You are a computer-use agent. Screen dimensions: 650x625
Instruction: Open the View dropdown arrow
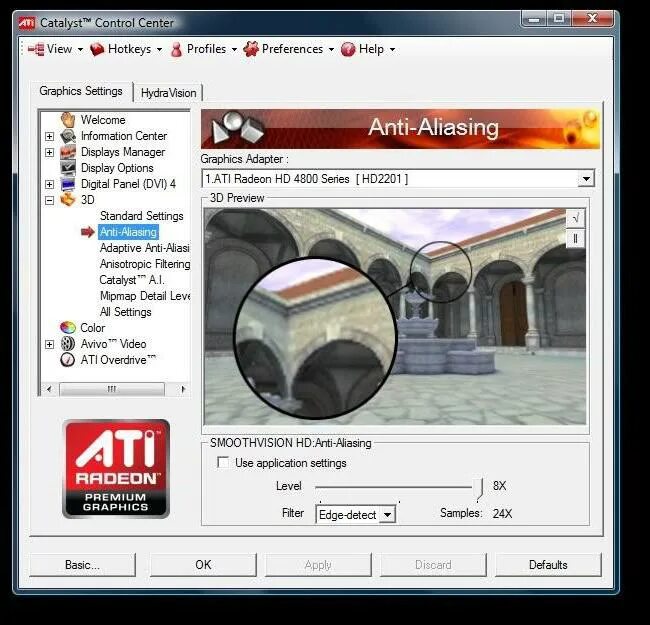80,50
